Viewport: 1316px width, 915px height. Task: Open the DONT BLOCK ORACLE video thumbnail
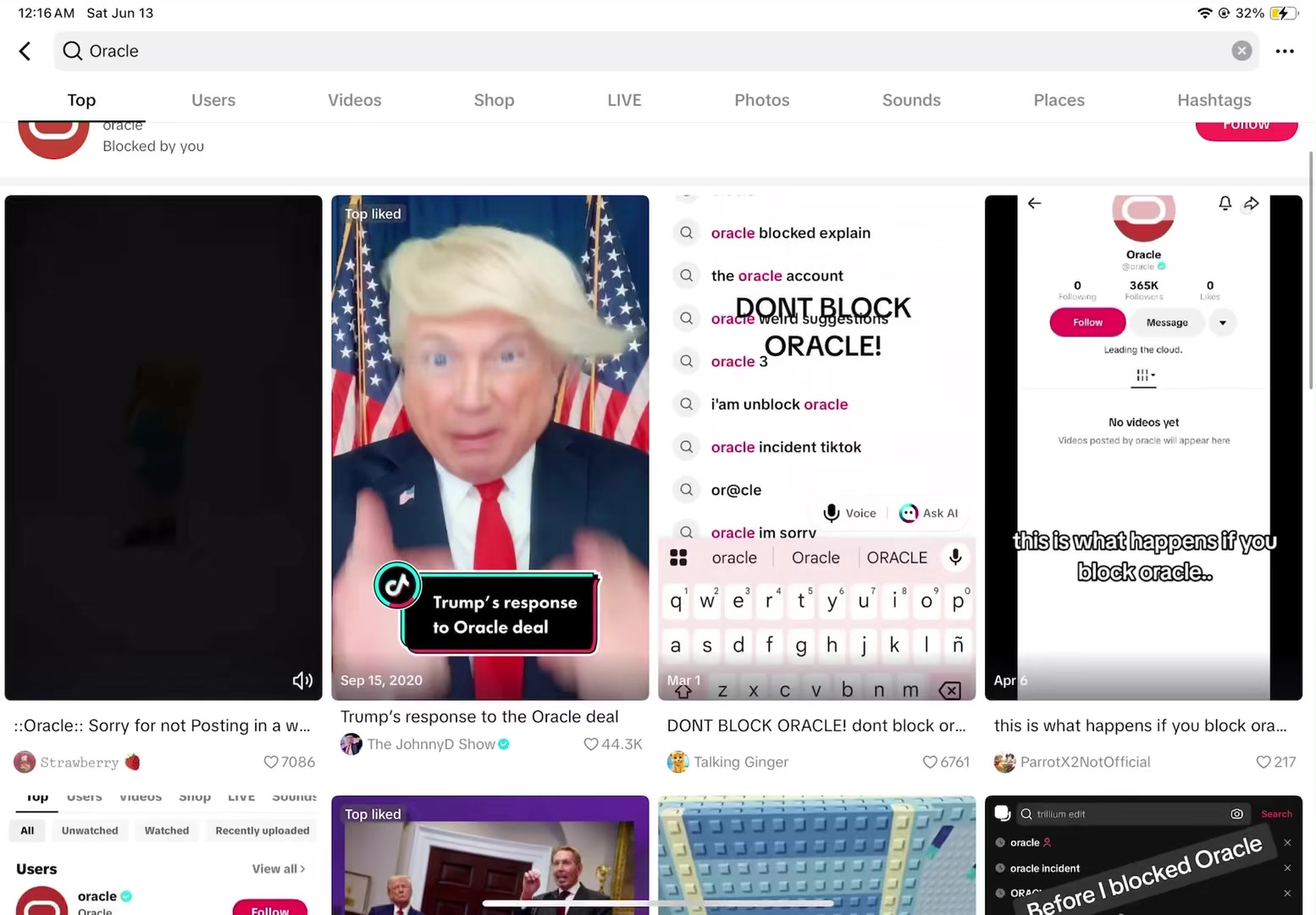click(x=816, y=447)
